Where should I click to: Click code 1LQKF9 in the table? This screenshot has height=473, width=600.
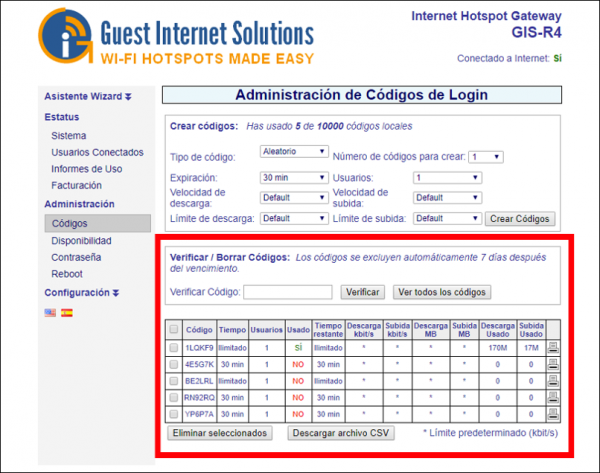199,348
